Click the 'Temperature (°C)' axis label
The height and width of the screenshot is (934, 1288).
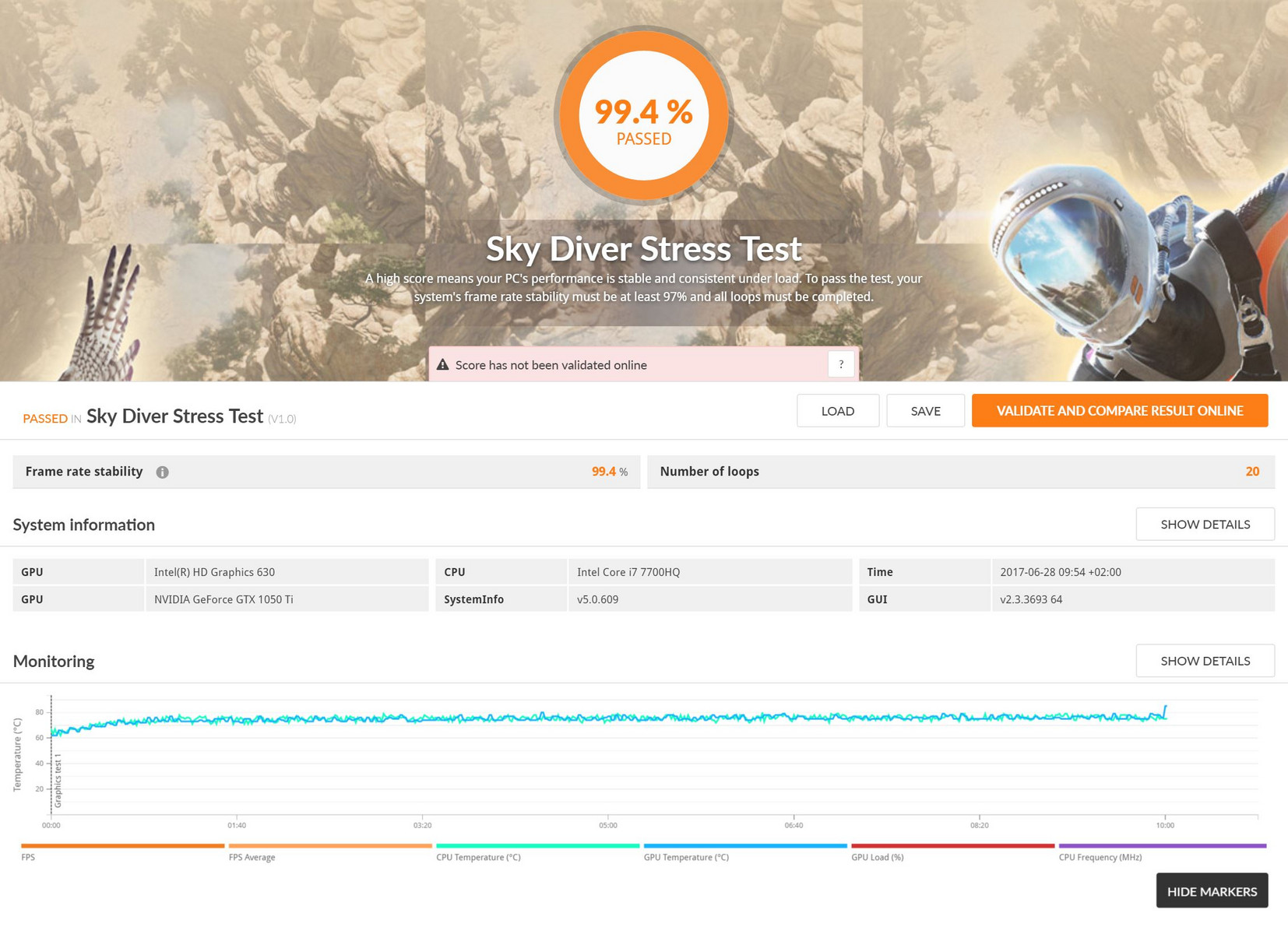tap(17, 755)
